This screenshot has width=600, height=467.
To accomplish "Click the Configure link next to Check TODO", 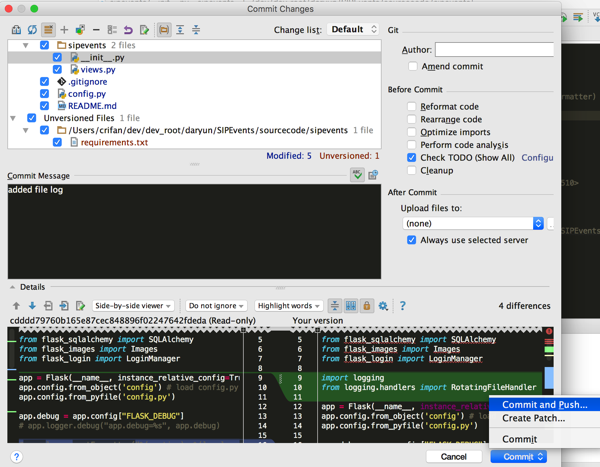I will coord(537,158).
